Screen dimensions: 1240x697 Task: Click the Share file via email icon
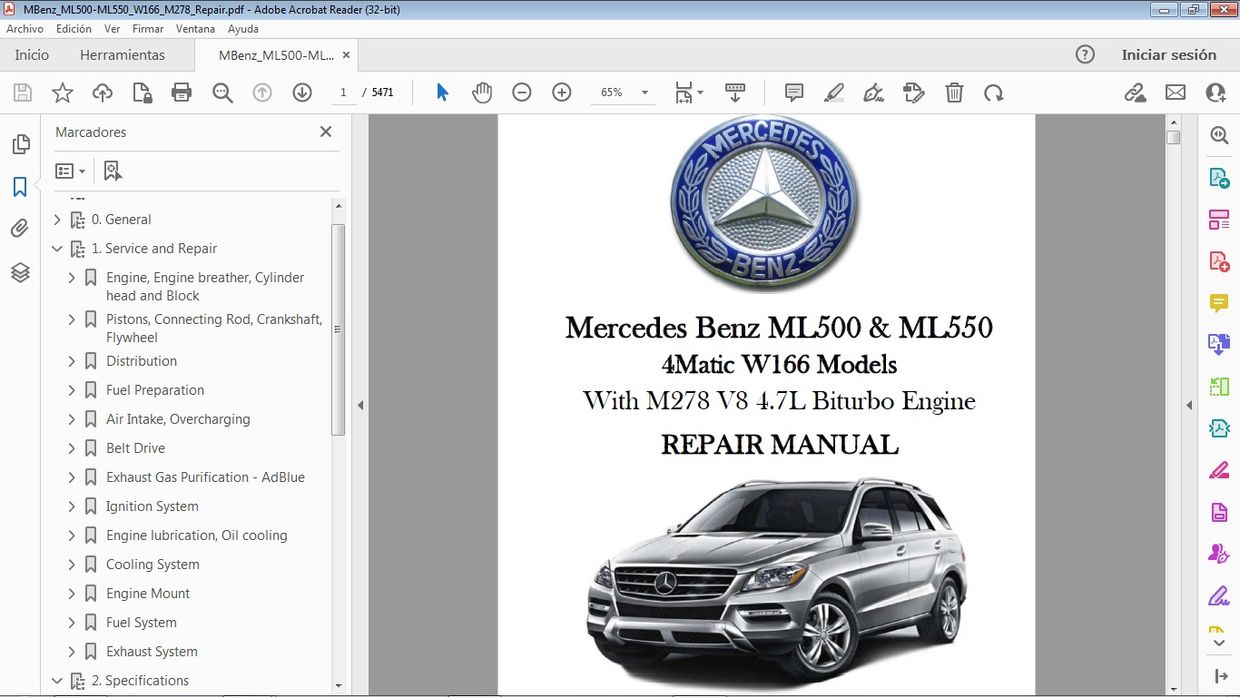coord(1175,92)
